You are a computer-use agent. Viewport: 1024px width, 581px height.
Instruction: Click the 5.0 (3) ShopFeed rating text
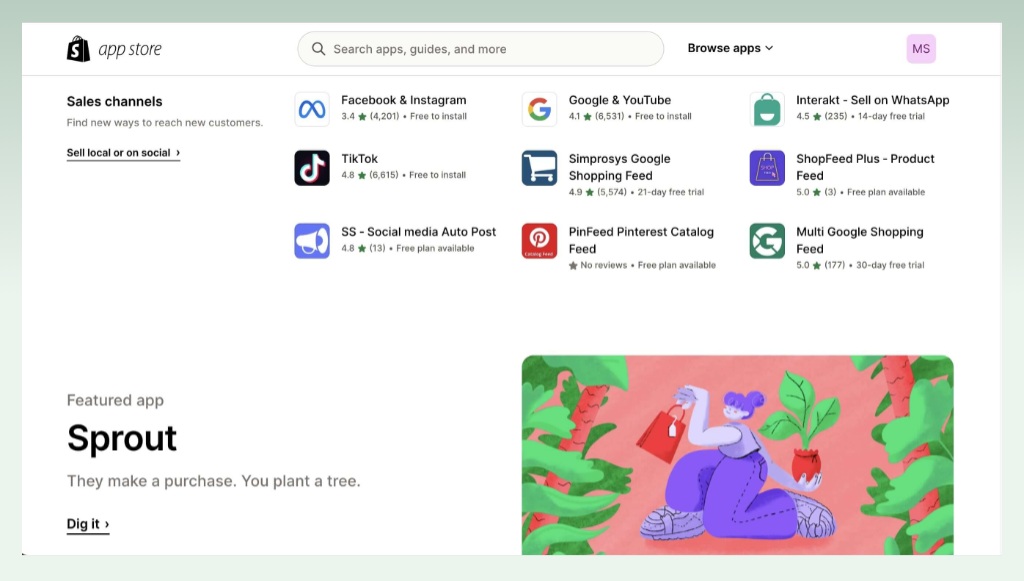tap(816, 192)
